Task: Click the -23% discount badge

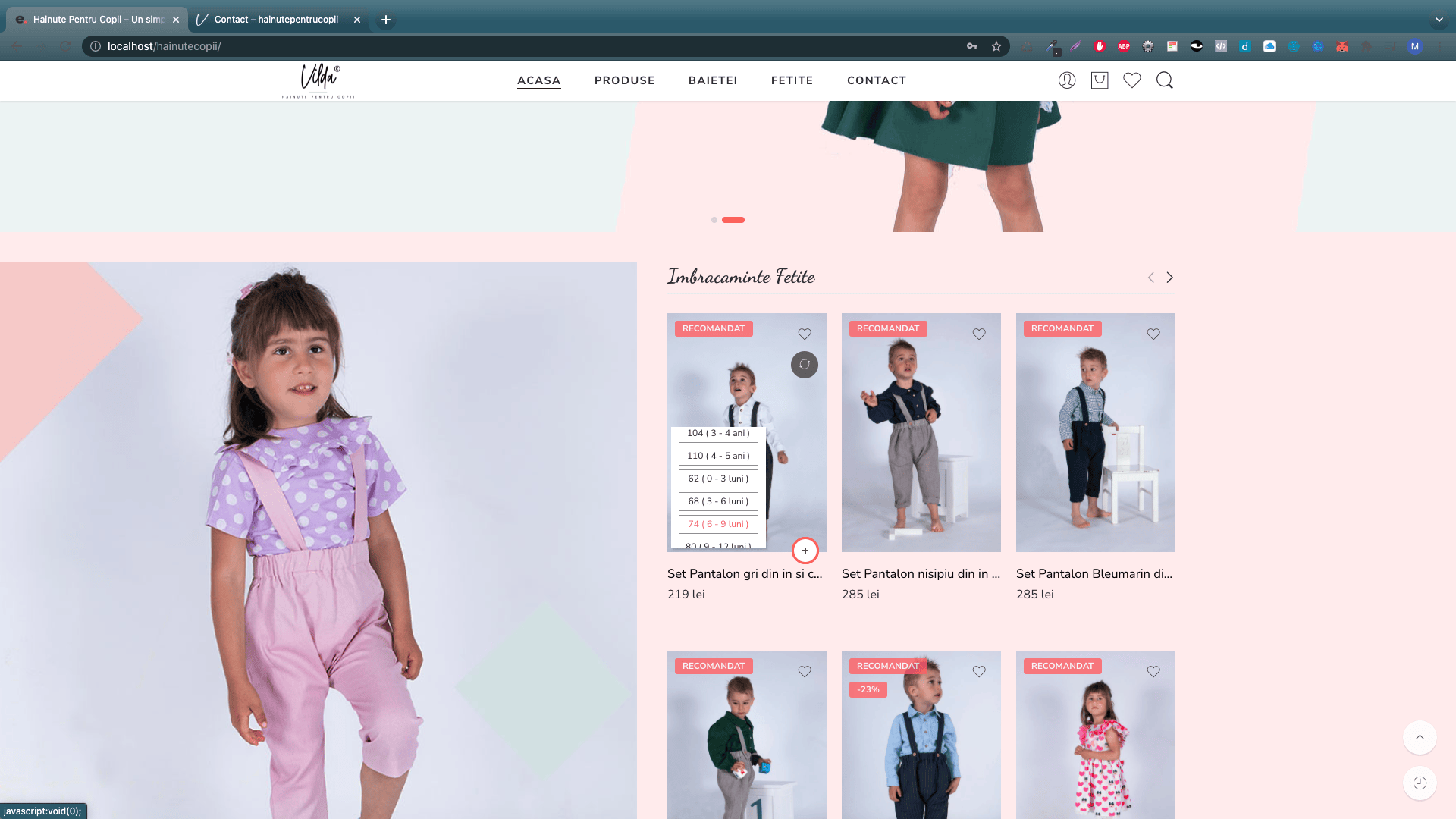Action: pos(868,689)
